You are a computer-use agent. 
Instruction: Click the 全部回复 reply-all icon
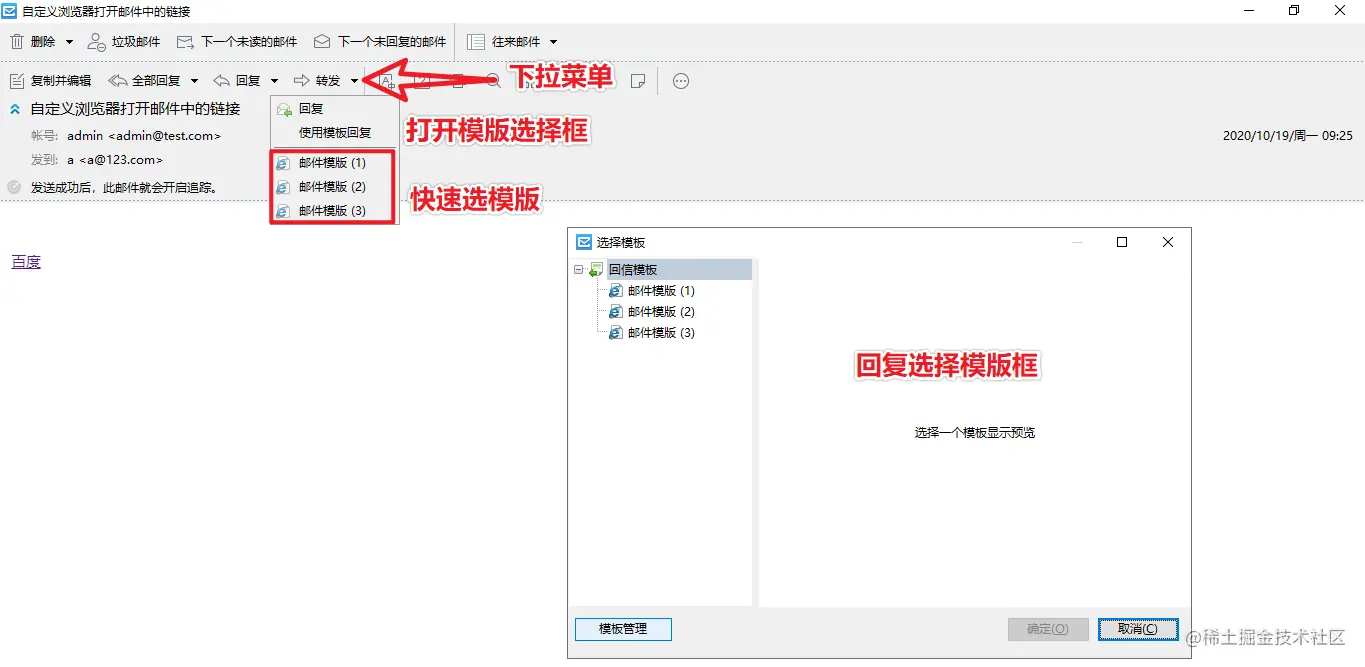tap(117, 81)
